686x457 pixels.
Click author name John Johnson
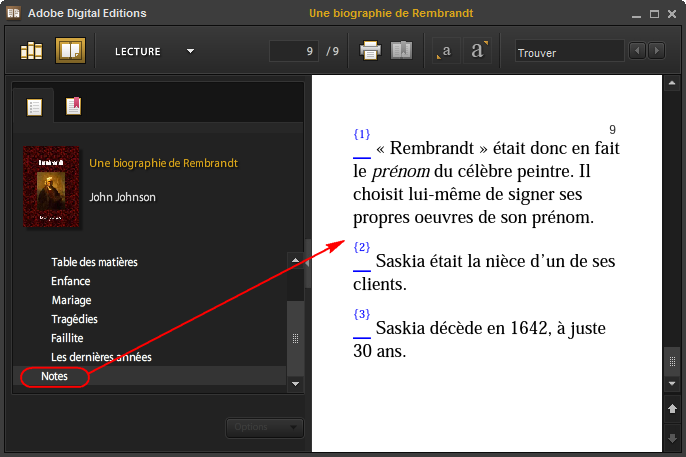tap(122, 197)
